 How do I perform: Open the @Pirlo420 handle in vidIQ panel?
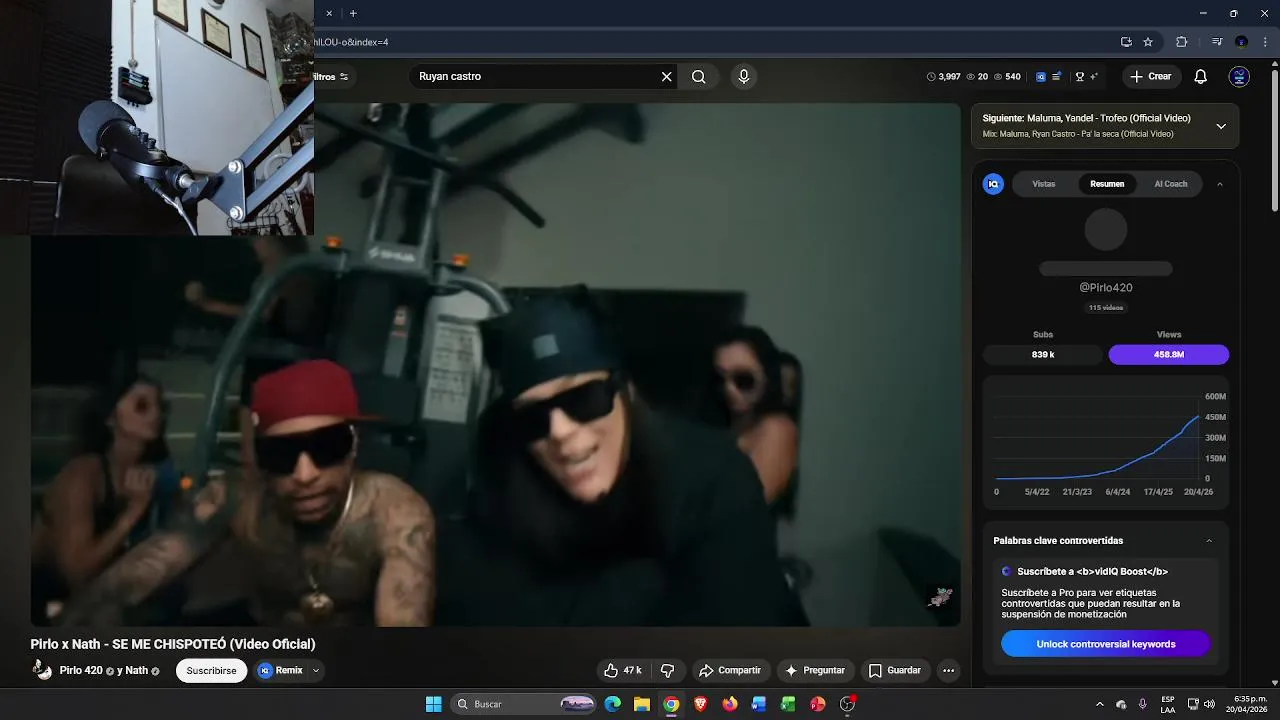coord(1106,288)
